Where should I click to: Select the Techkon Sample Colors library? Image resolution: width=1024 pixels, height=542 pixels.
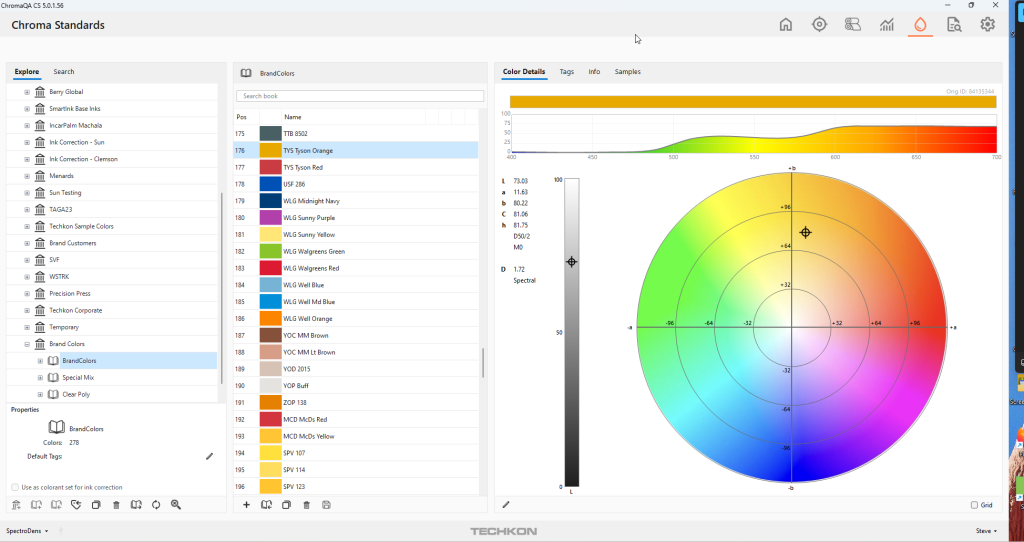click(x=81, y=227)
